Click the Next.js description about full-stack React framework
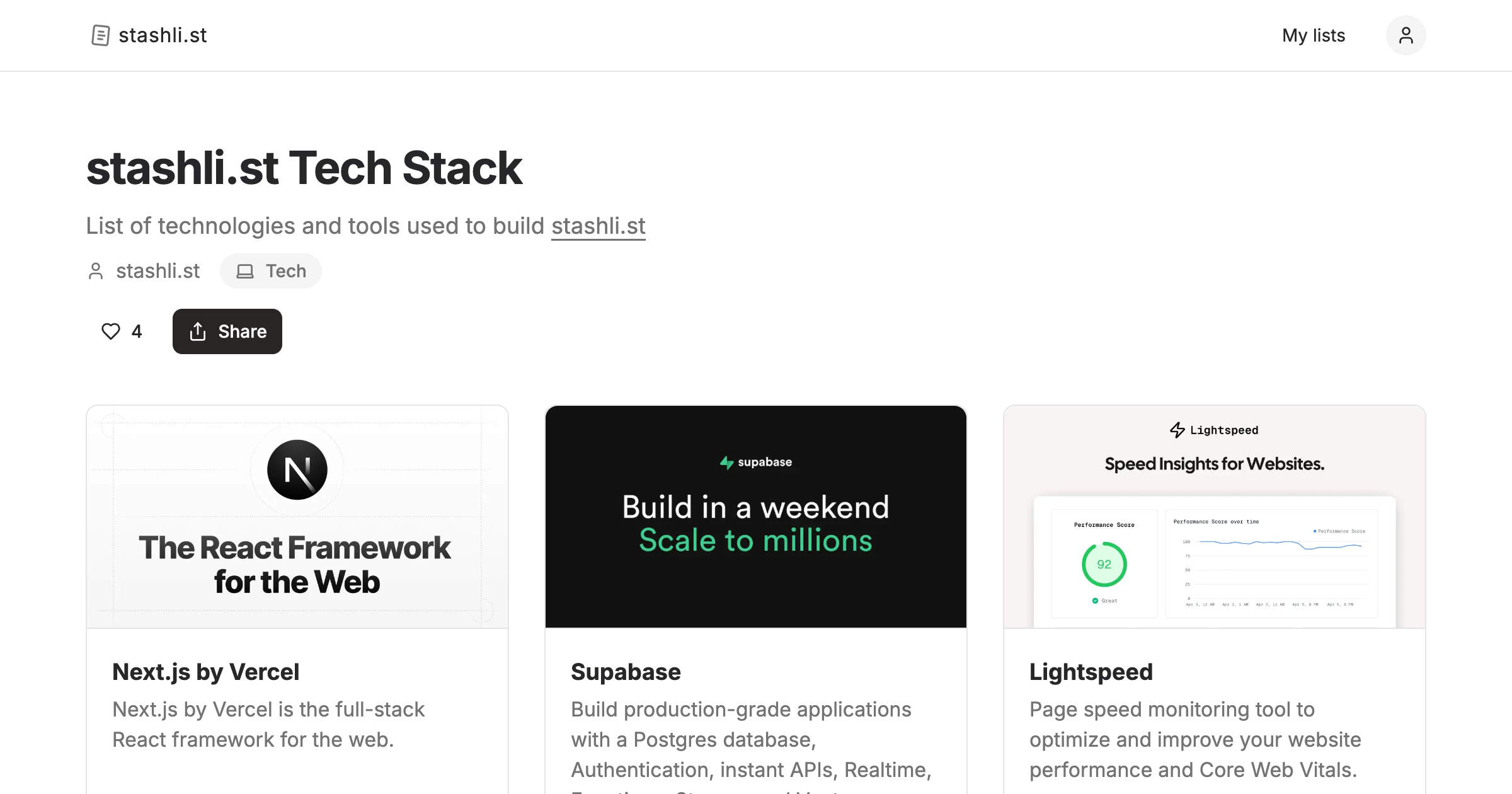 tap(268, 725)
